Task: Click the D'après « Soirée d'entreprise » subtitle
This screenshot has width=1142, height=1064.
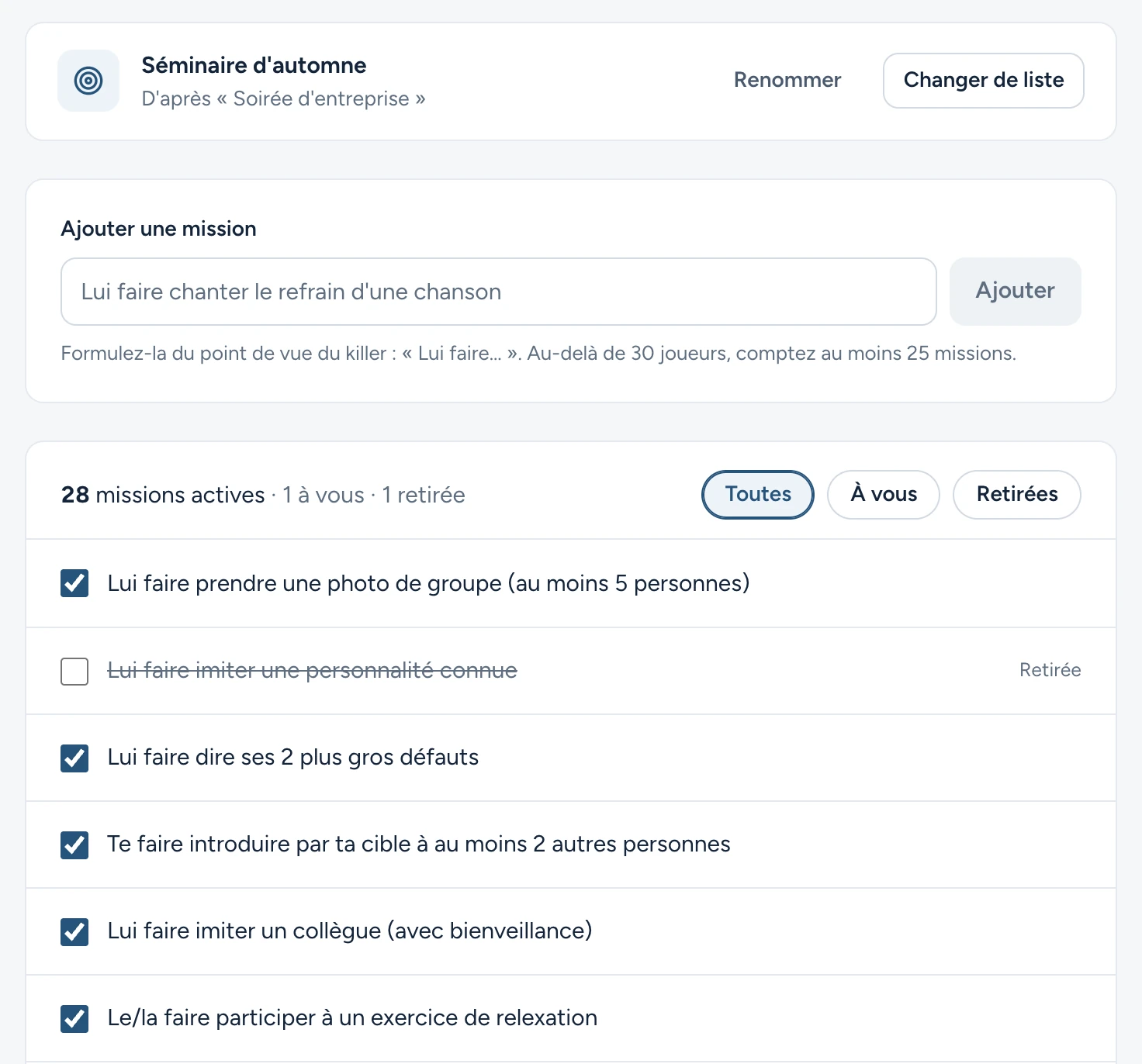Action: pyautogui.click(x=283, y=98)
